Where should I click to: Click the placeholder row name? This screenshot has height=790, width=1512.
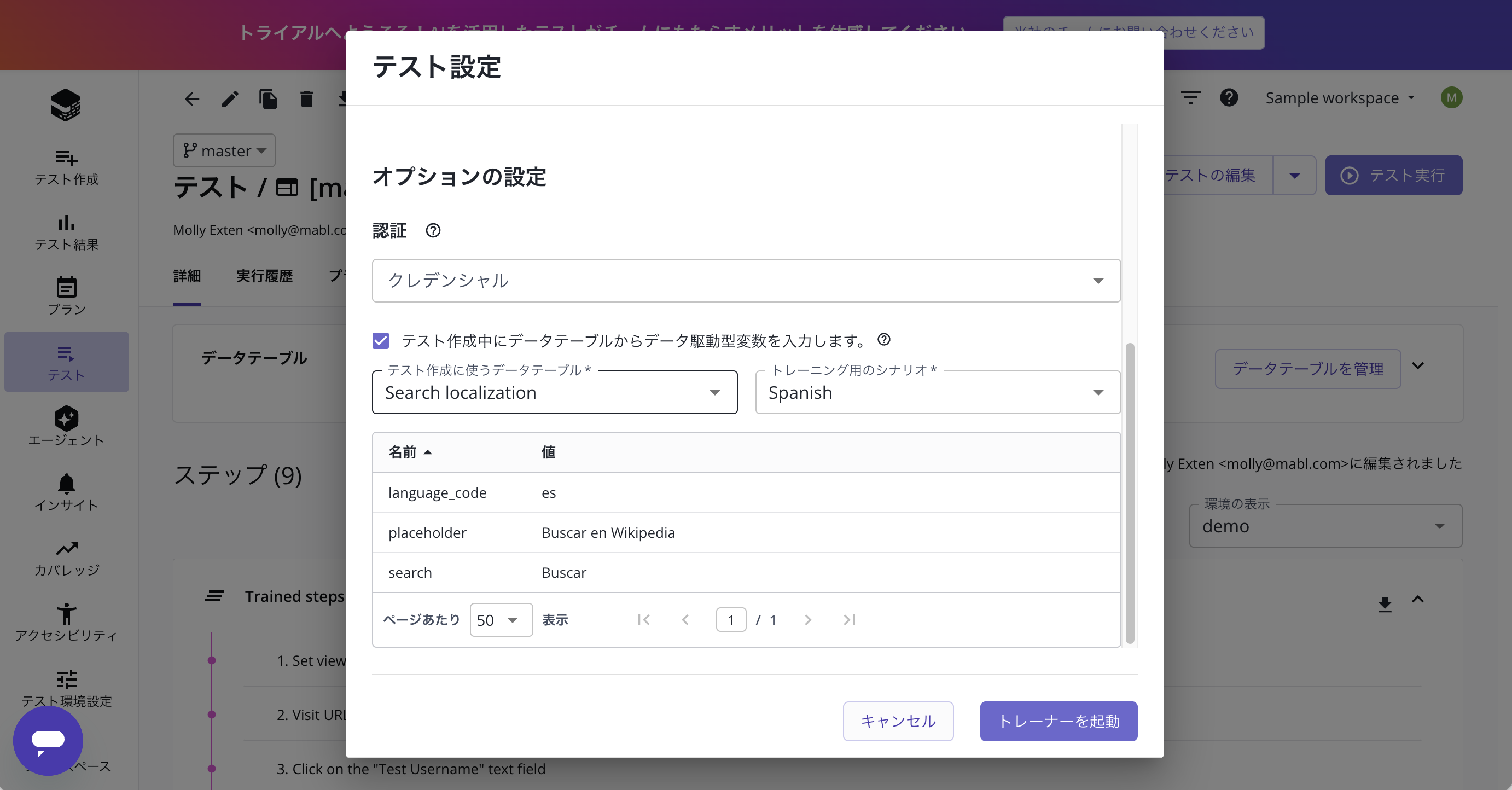(x=427, y=533)
